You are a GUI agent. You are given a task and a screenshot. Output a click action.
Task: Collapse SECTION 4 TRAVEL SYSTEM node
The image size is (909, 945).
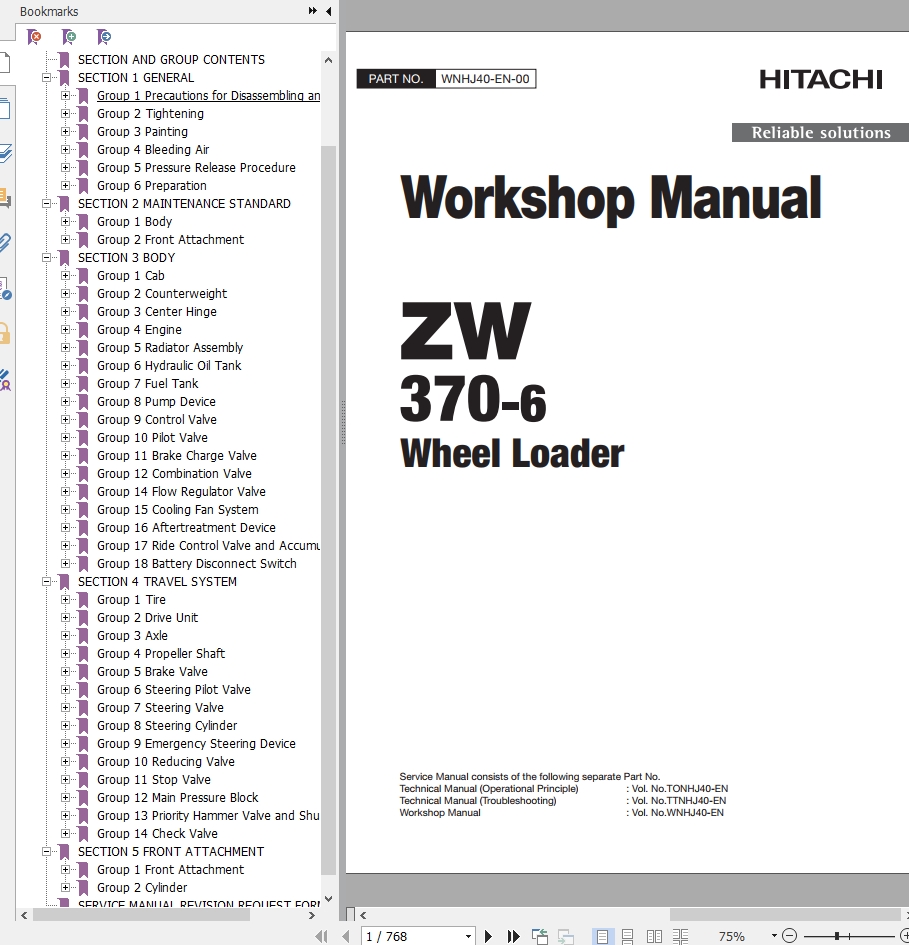tap(46, 582)
